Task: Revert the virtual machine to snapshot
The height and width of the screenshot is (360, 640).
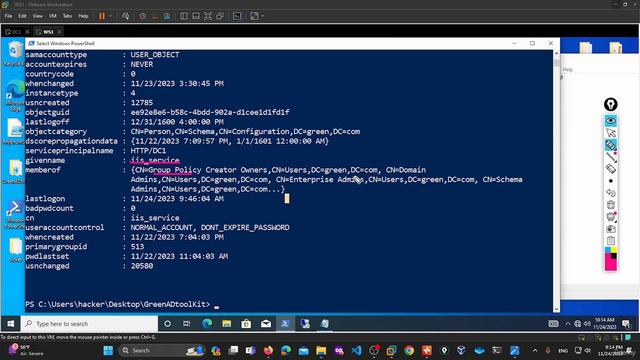Action: click(x=155, y=16)
